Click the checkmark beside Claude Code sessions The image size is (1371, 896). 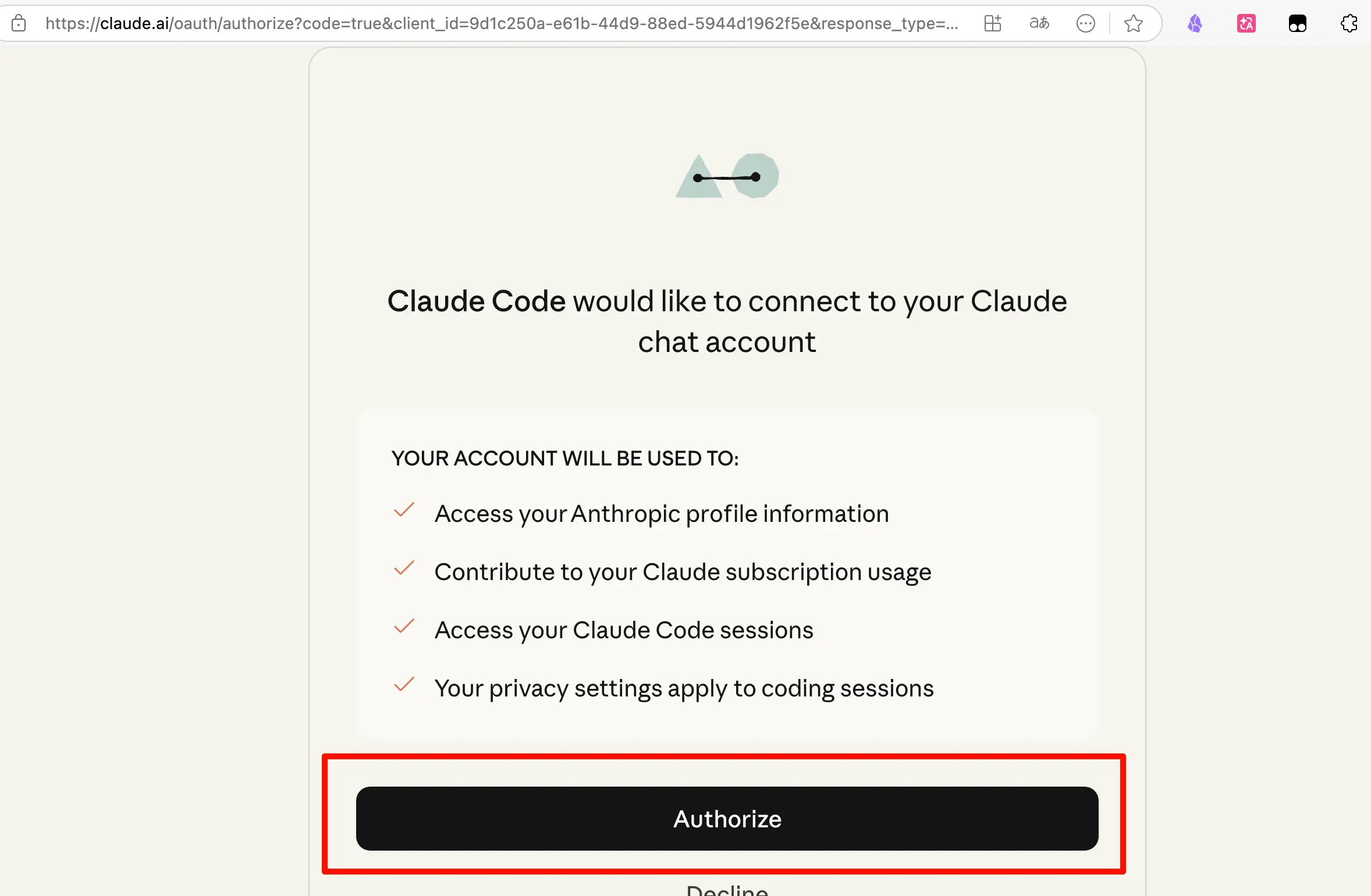(404, 627)
